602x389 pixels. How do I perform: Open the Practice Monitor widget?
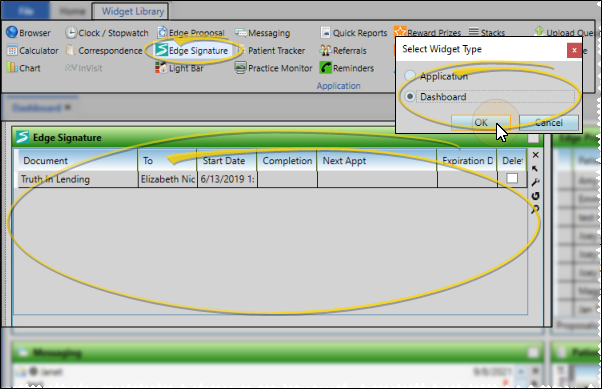[x=273, y=68]
